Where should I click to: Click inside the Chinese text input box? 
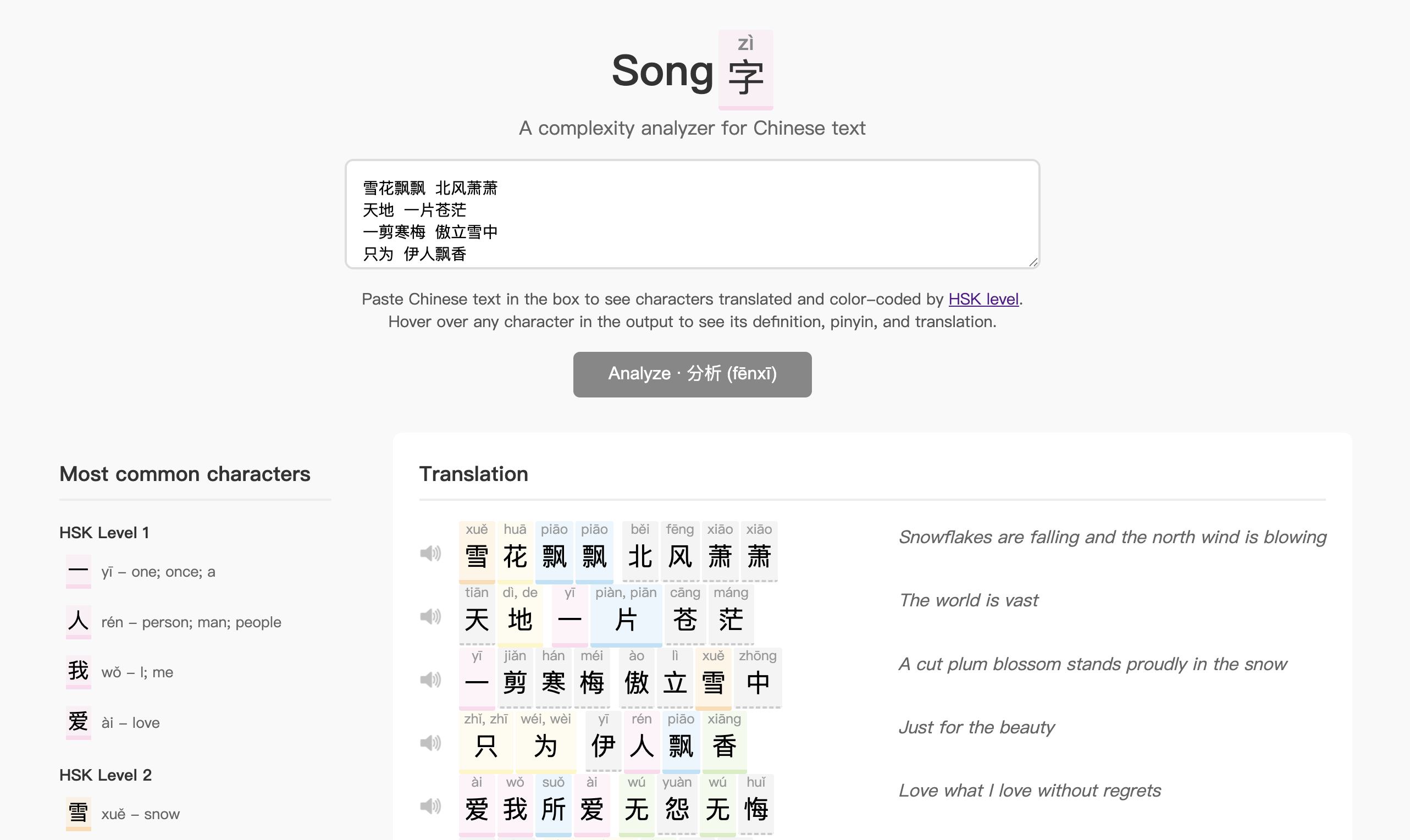click(692, 215)
